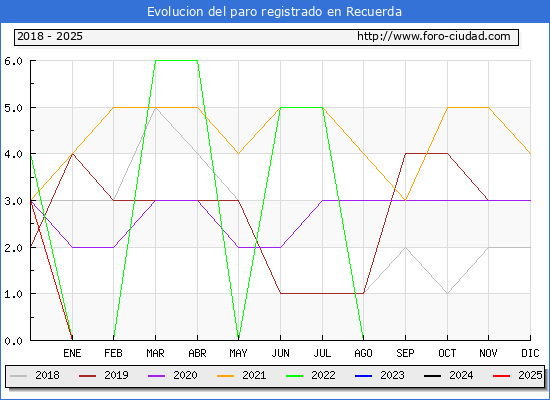550x400 pixels.
Task: Select the '2022' legend label
Action: 323,375
